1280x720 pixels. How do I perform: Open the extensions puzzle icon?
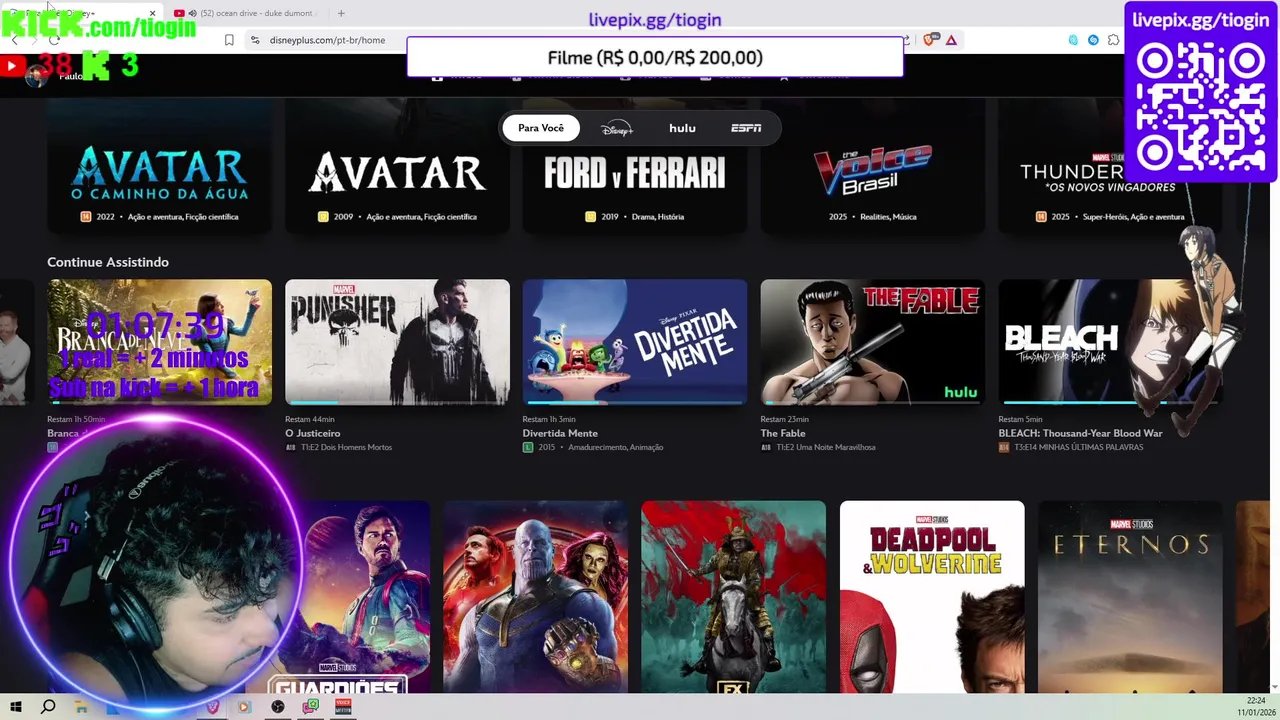tap(1114, 40)
